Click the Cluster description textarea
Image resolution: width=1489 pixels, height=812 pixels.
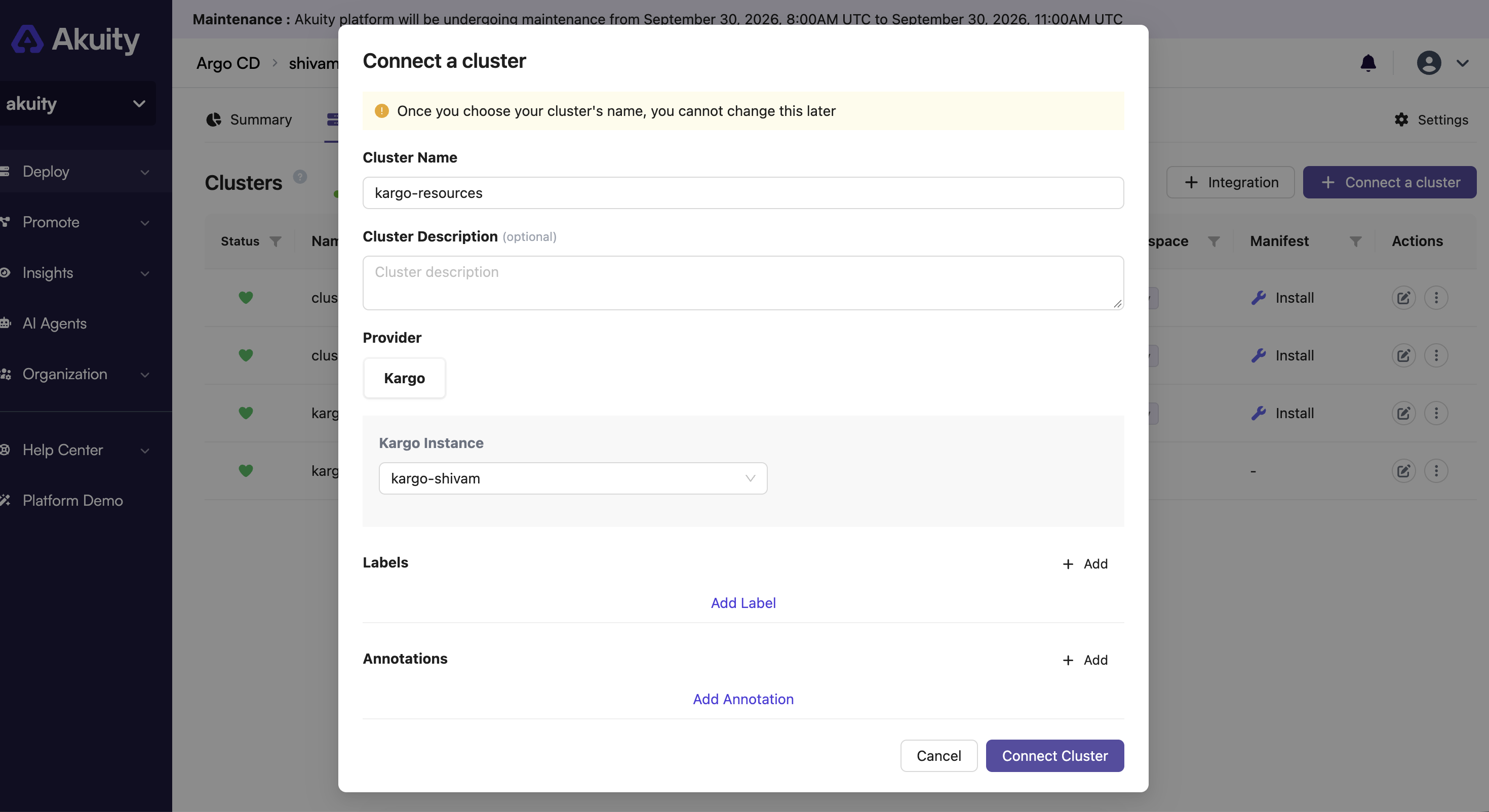[743, 282]
